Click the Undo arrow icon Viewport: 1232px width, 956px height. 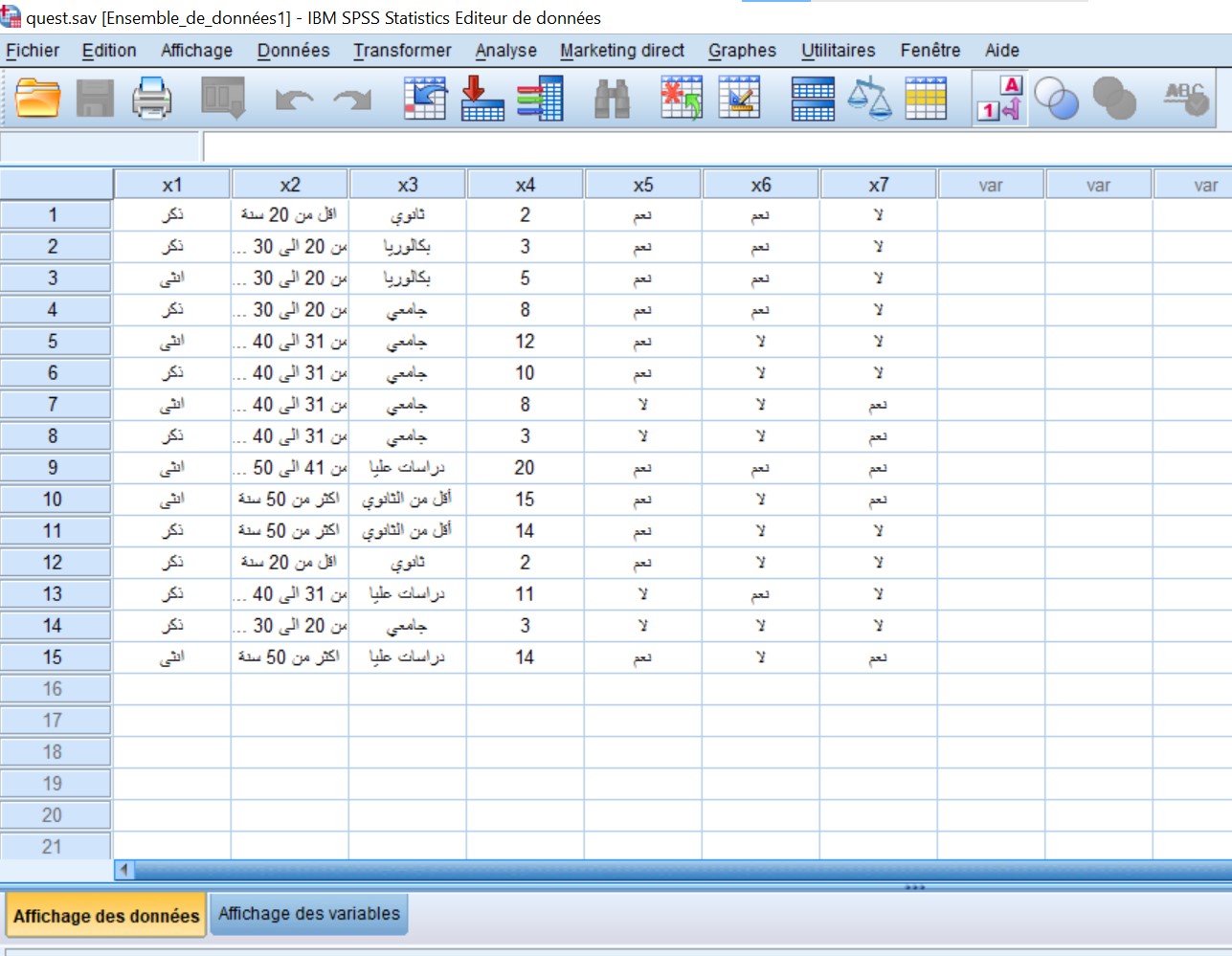[x=294, y=99]
